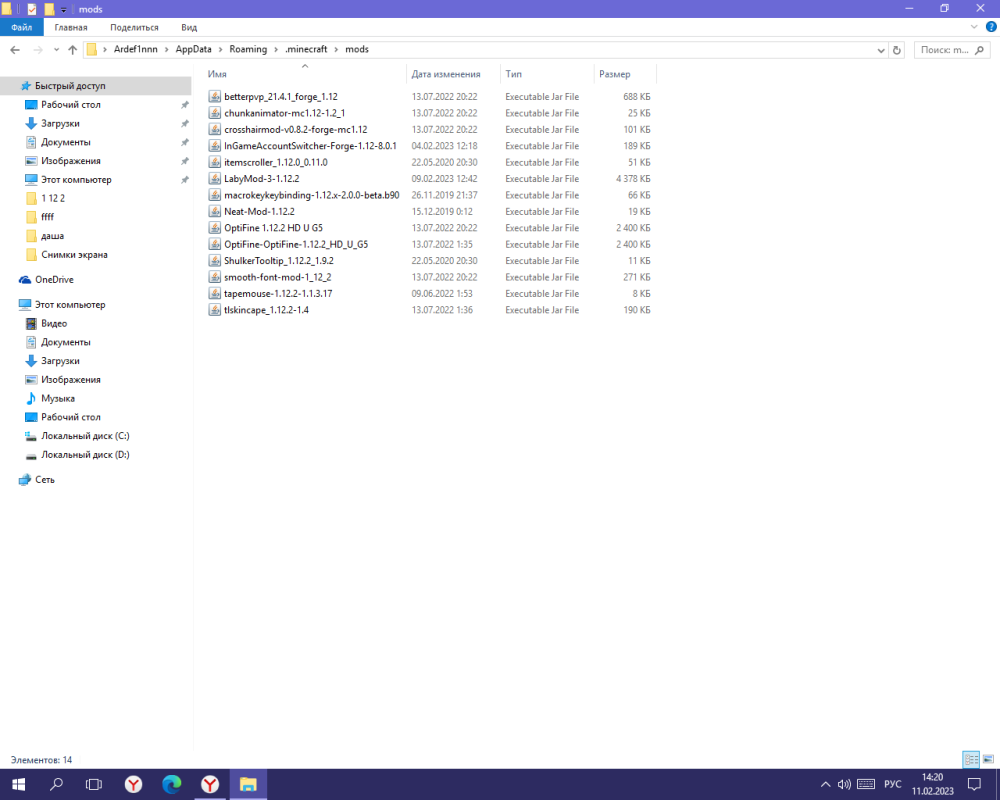Viewport: 1000px width, 800px height.
Task: Select file macrokeykeybinding-1.12.x-2.0.0-beta.b90
Action: [311, 195]
